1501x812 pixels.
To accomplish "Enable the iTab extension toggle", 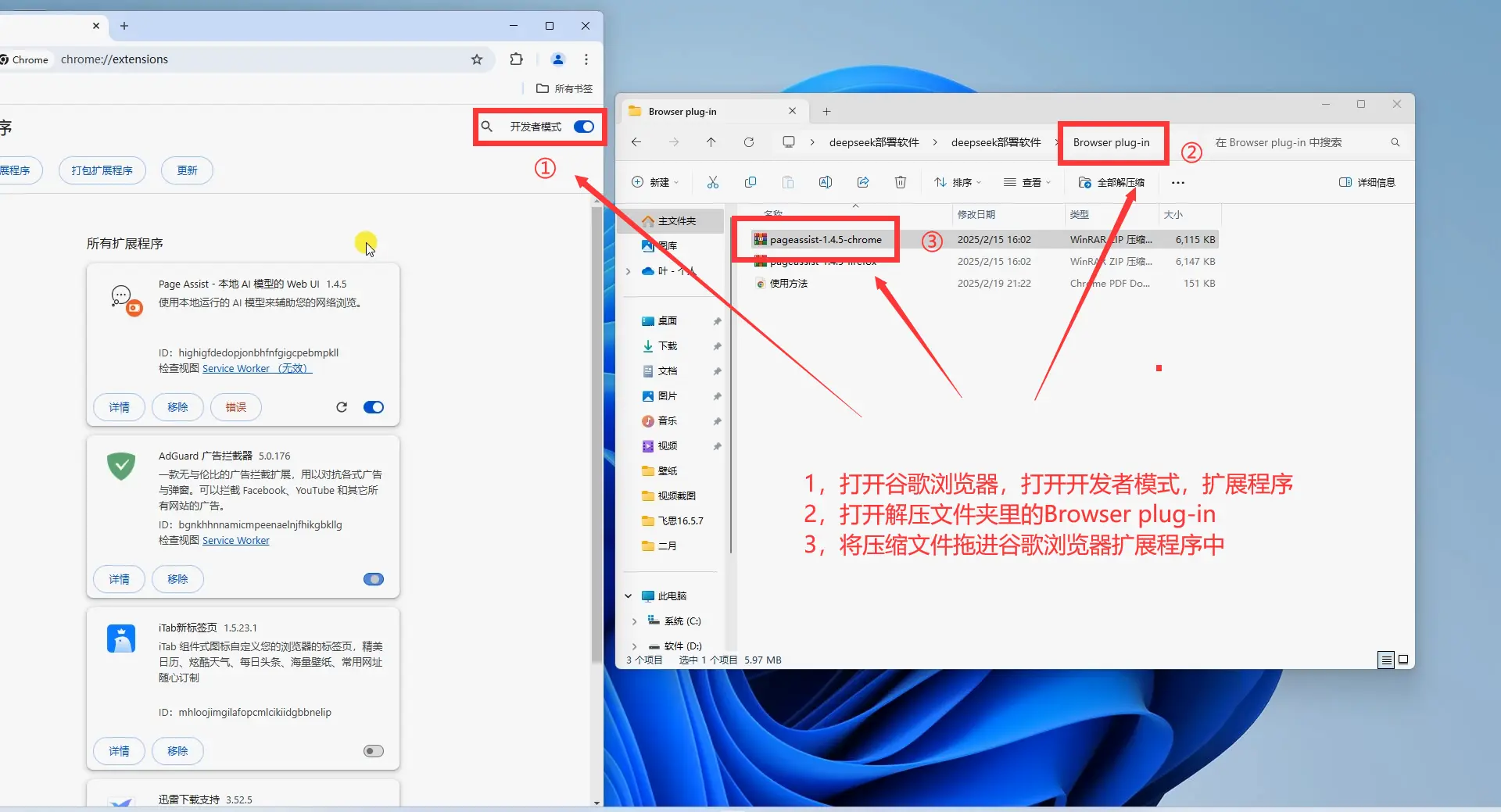I will (374, 751).
